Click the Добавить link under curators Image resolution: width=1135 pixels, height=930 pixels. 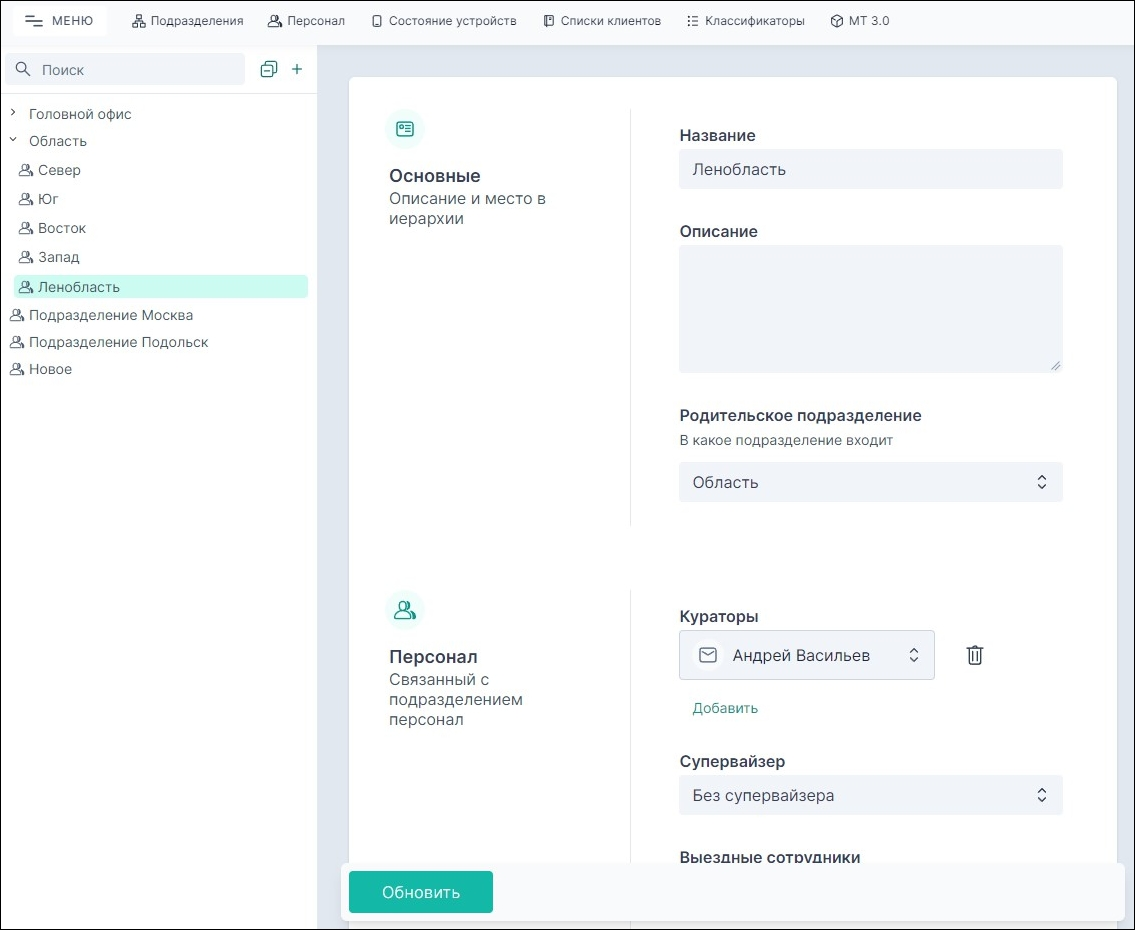click(725, 708)
